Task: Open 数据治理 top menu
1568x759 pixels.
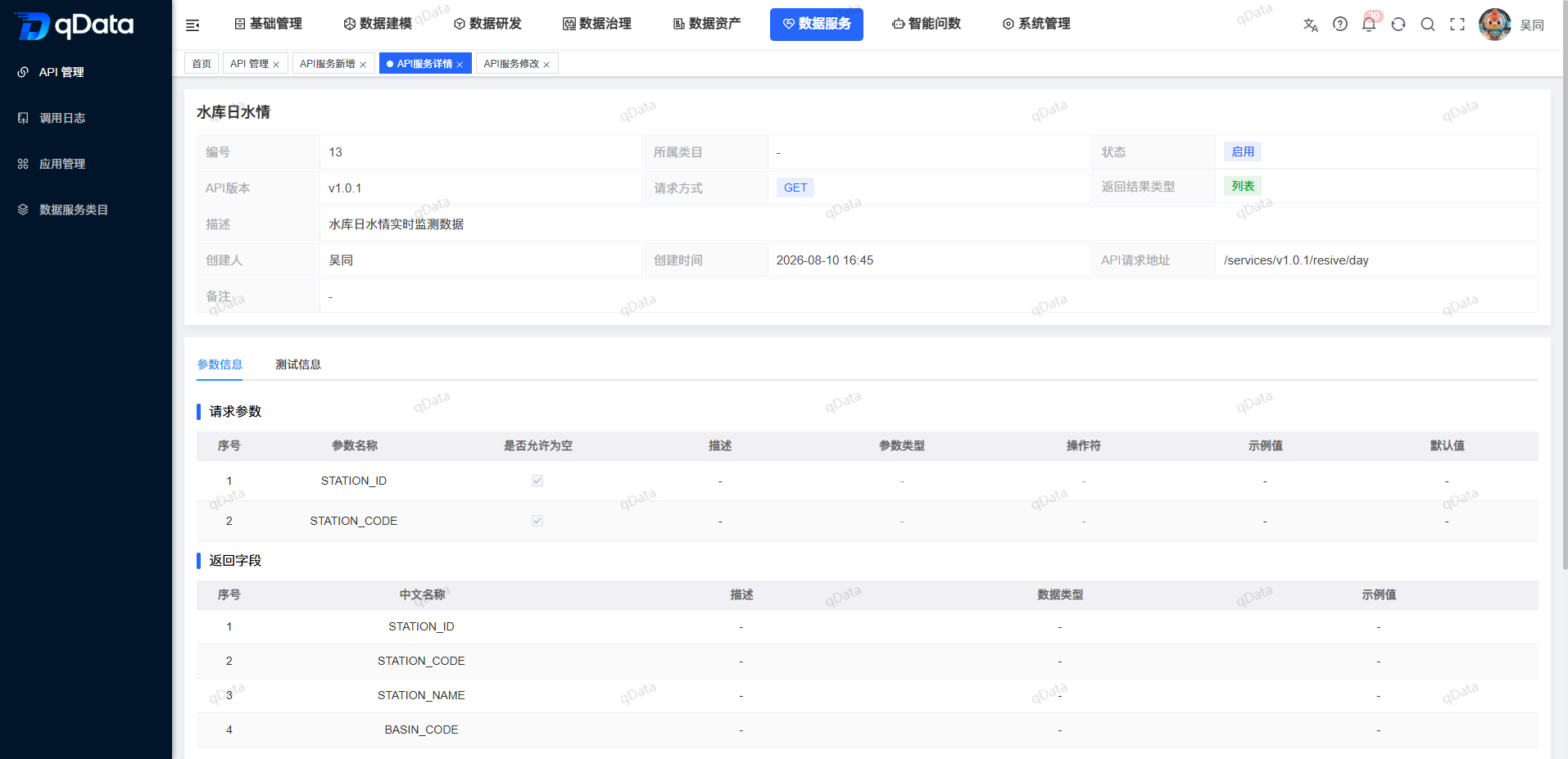Action: (597, 24)
